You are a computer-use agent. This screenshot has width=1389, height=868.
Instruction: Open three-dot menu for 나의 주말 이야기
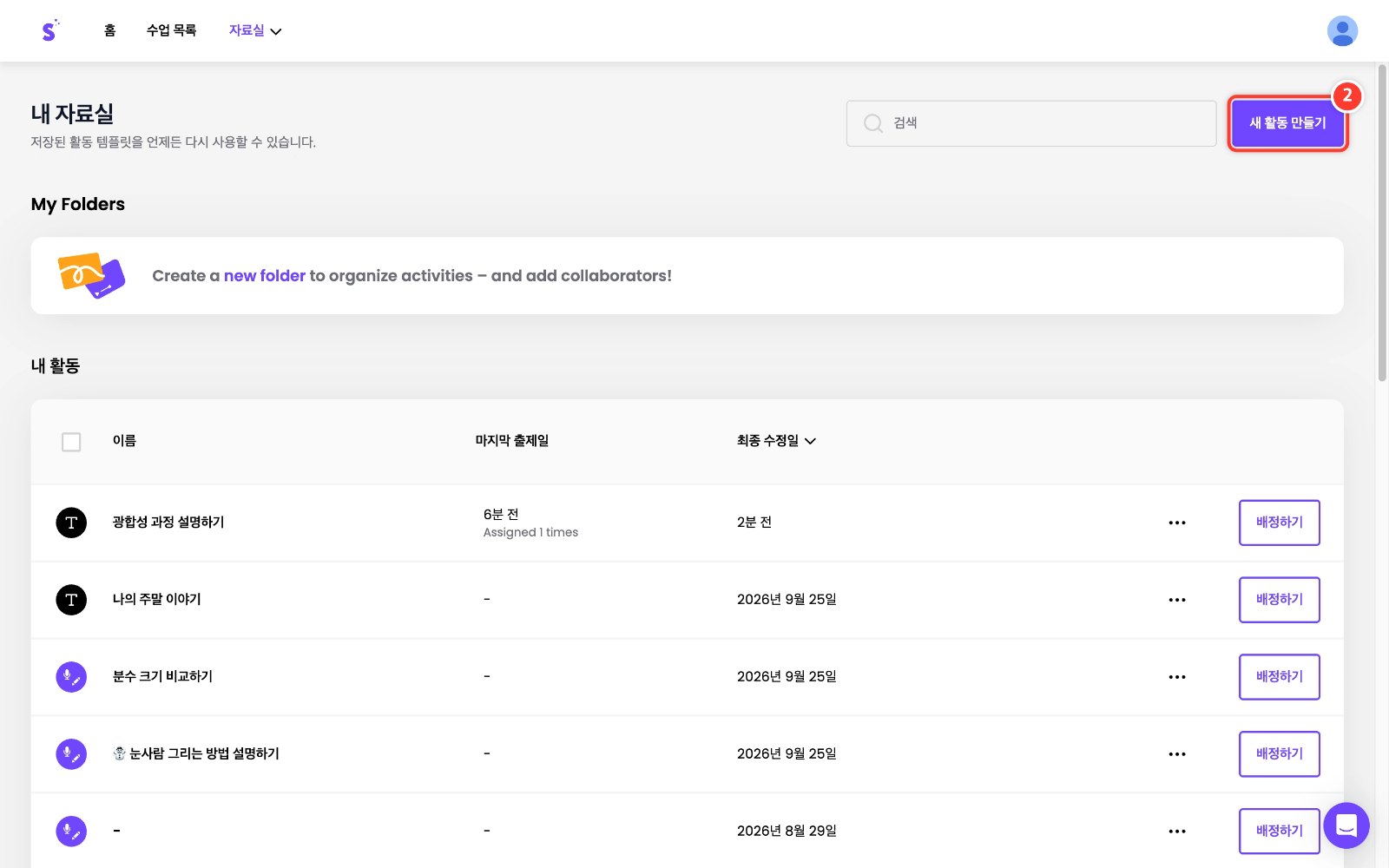pos(1177,600)
